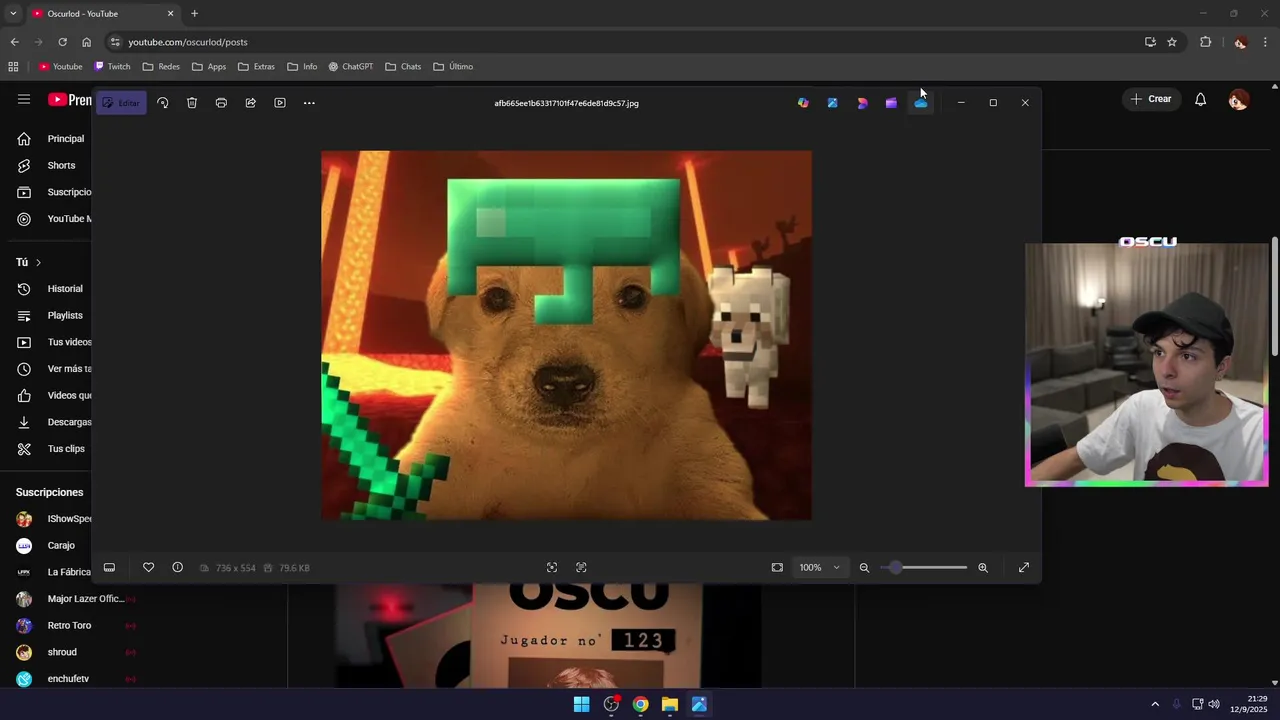Screen dimensions: 1280x720
Task: Open the ChatGPT bookmark
Action: click(x=350, y=67)
